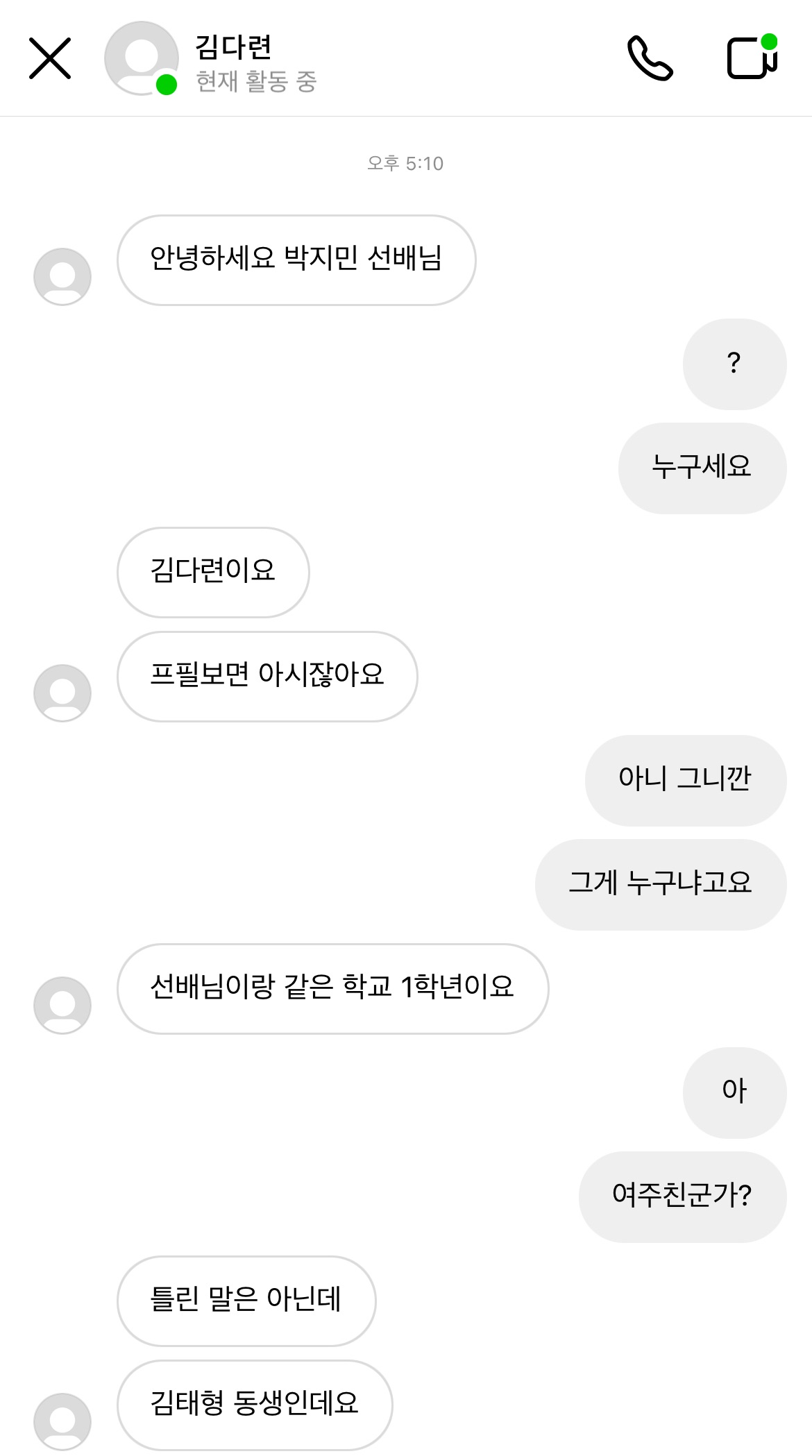Screen dimensions: 812x1456
Task: Select the sent message '여주친군가?'
Action: (682, 1197)
